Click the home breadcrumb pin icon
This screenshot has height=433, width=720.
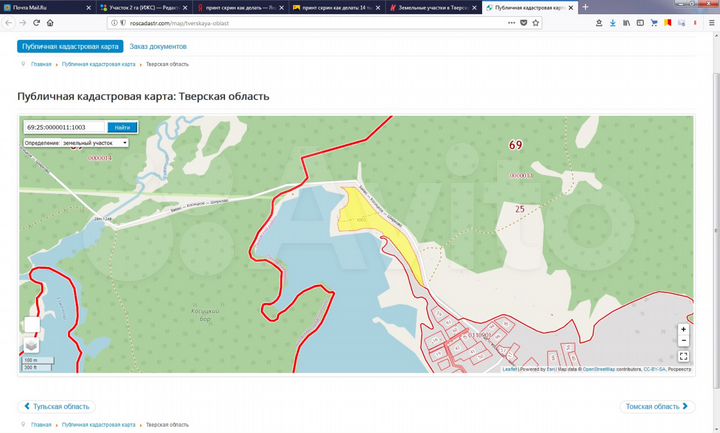tap(23, 64)
